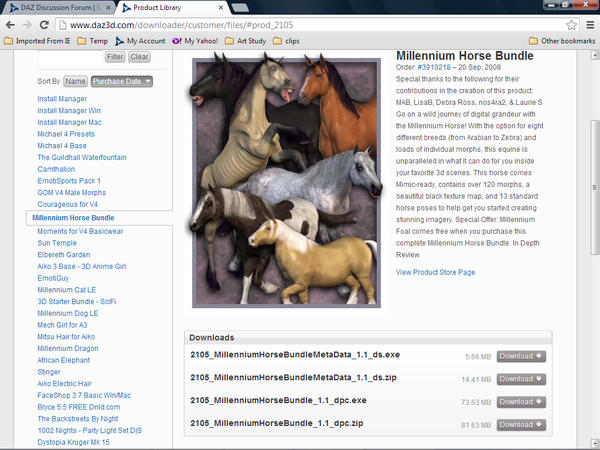Select the Product Library tab
The image size is (600, 450).
click(x=170, y=7)
